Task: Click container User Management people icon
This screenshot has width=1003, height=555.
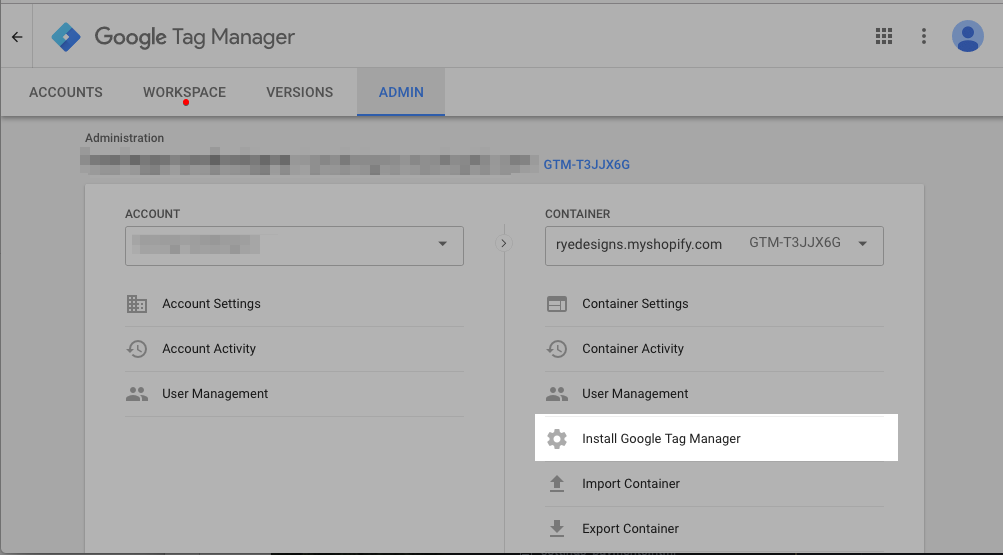Action: coord(557,394)
